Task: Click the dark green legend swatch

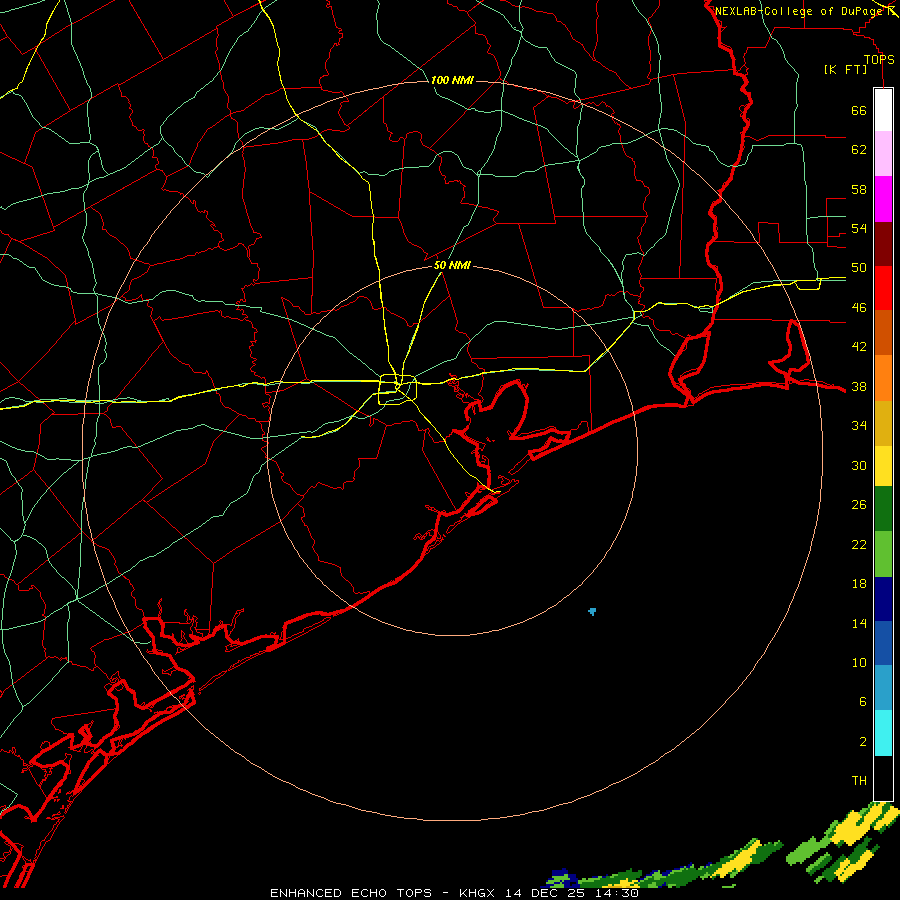Action: point(883,509)
